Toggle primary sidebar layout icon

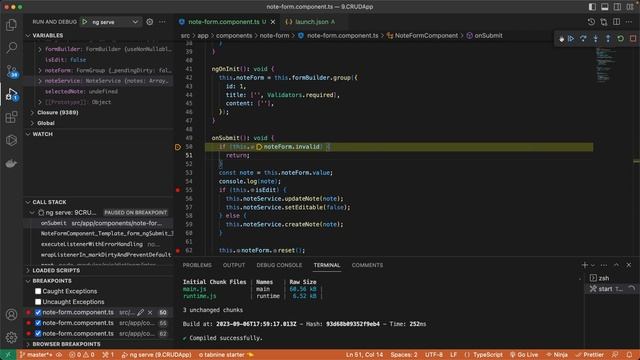[592, 7]
